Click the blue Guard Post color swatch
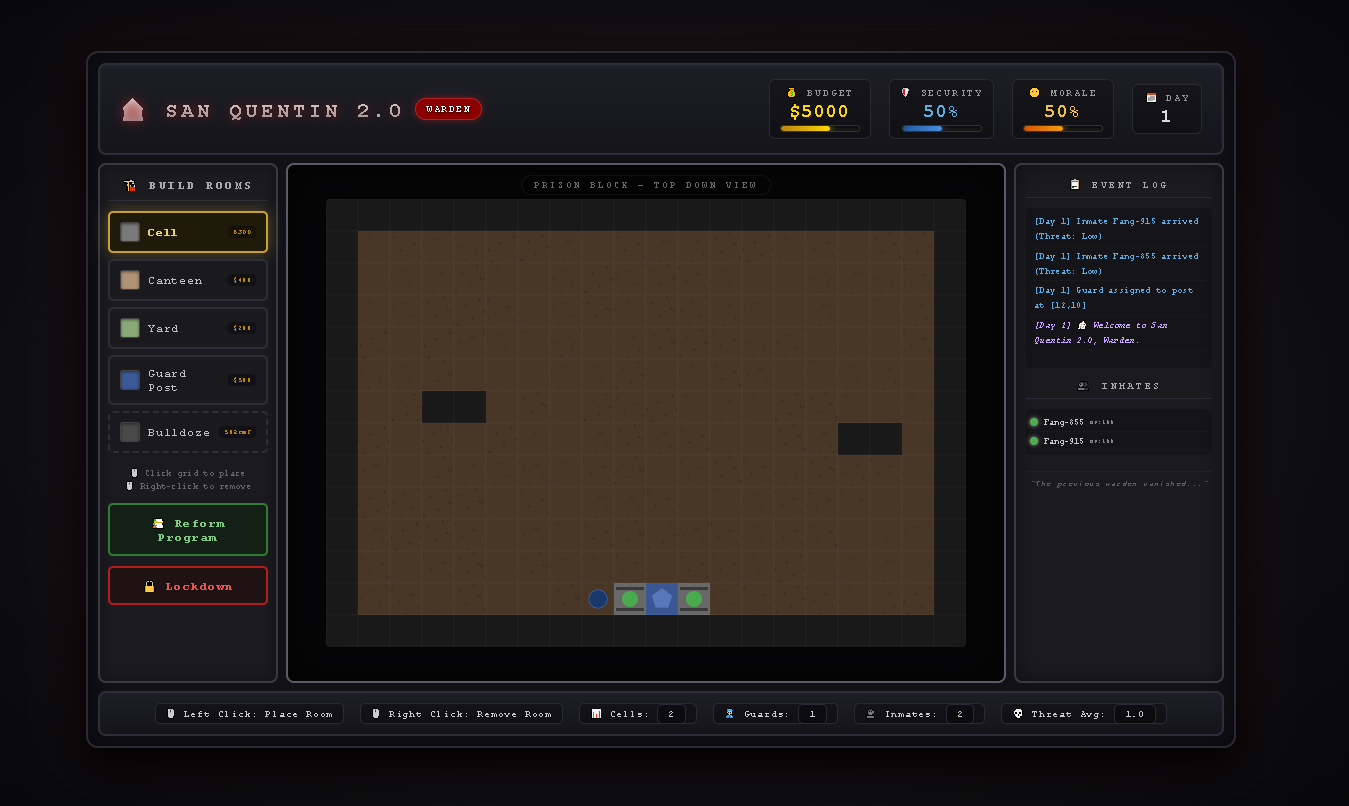This screenshot has height=806, width=1349. pyautogui.click(x=130, y=380)
